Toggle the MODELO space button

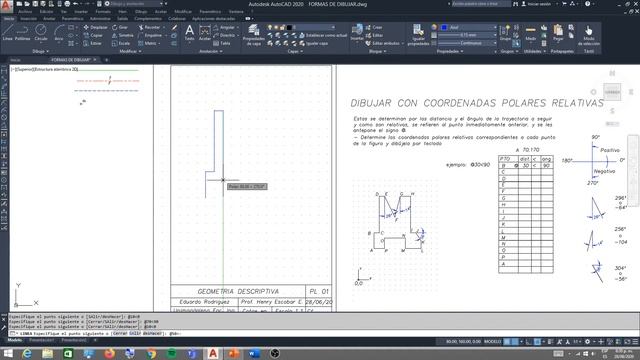[492, 342]
